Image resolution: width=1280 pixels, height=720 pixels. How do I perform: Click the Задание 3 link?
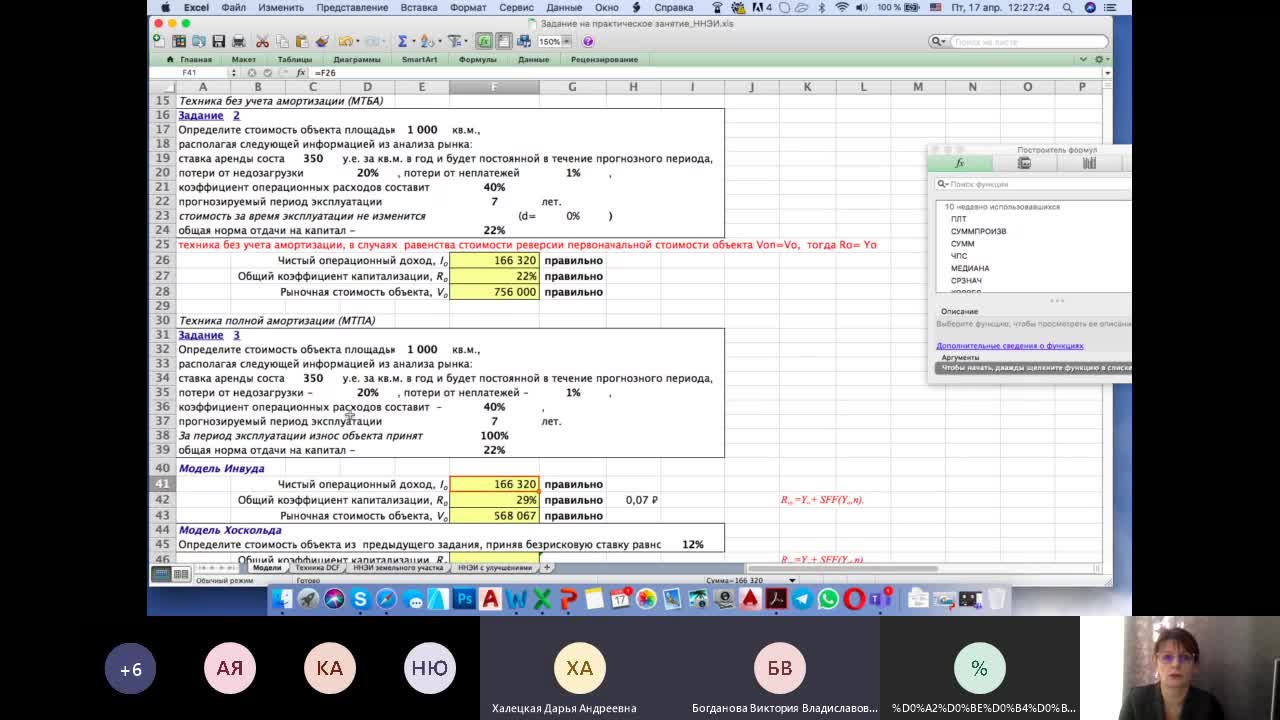(209, 335)
